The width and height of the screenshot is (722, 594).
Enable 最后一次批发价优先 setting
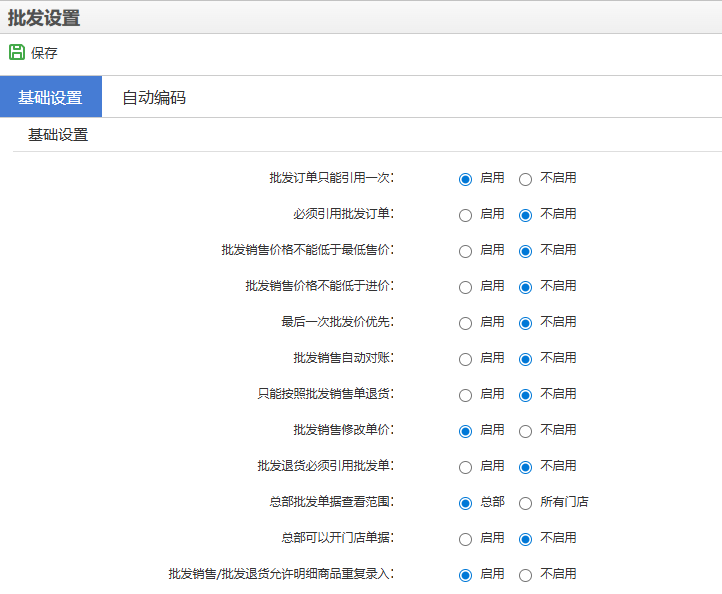pos(465,323)
